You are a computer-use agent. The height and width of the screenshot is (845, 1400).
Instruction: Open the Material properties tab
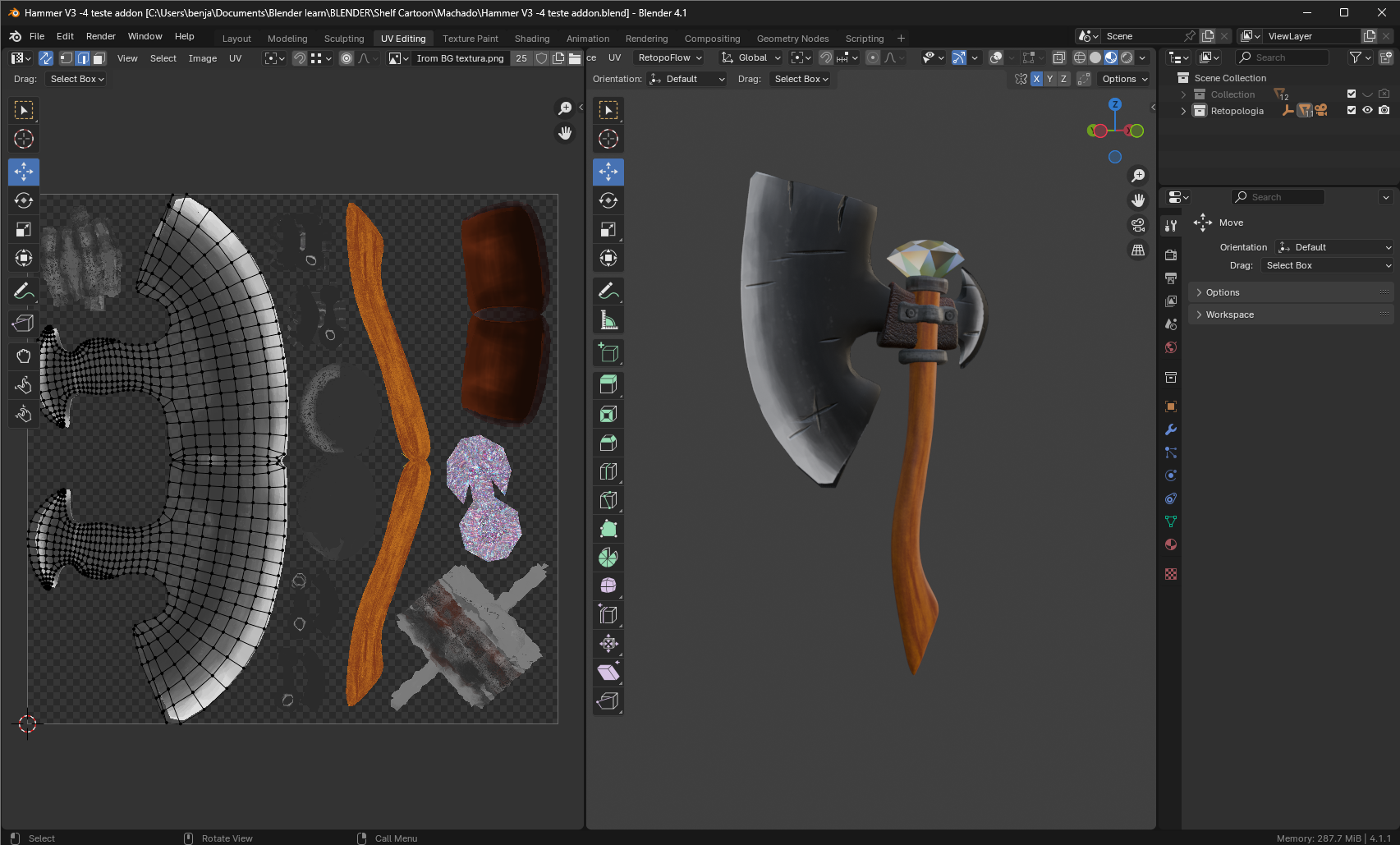pyautogui.click(x=1171, y=544)
